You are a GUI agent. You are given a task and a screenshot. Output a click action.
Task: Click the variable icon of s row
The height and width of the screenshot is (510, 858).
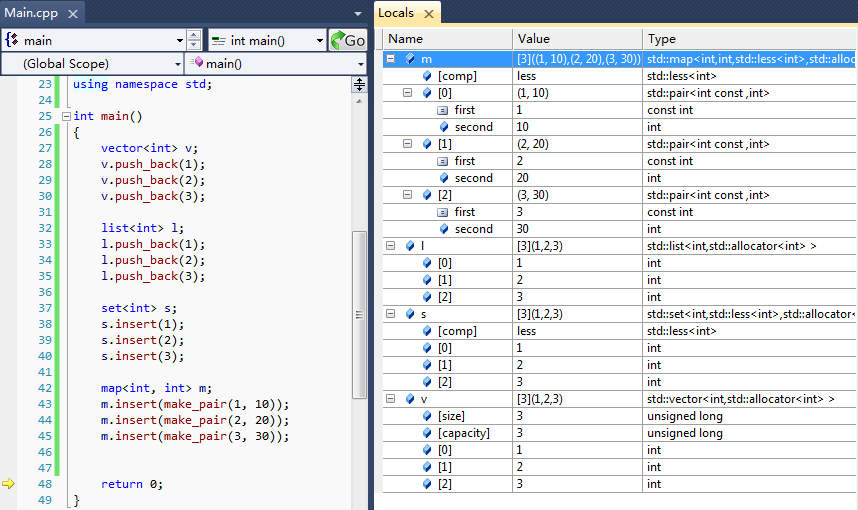(x=410, y=314)
